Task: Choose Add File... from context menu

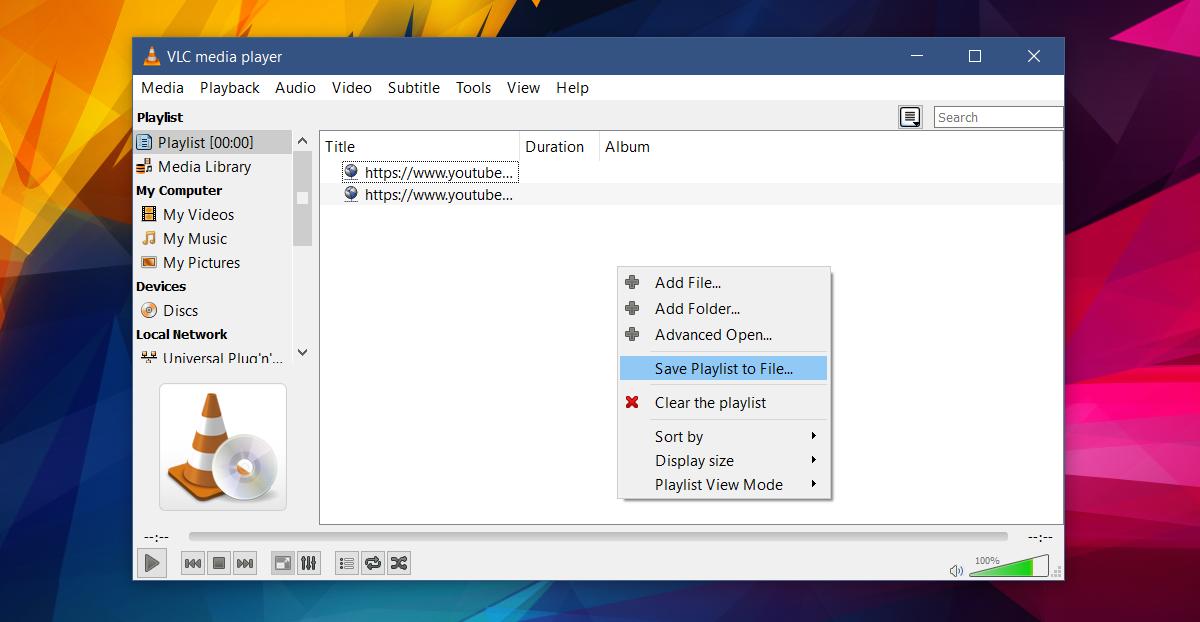Action: 723,283
